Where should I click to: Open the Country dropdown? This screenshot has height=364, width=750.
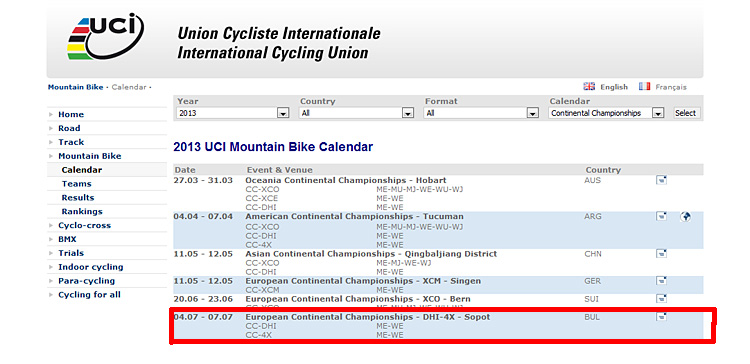point(356,113)
